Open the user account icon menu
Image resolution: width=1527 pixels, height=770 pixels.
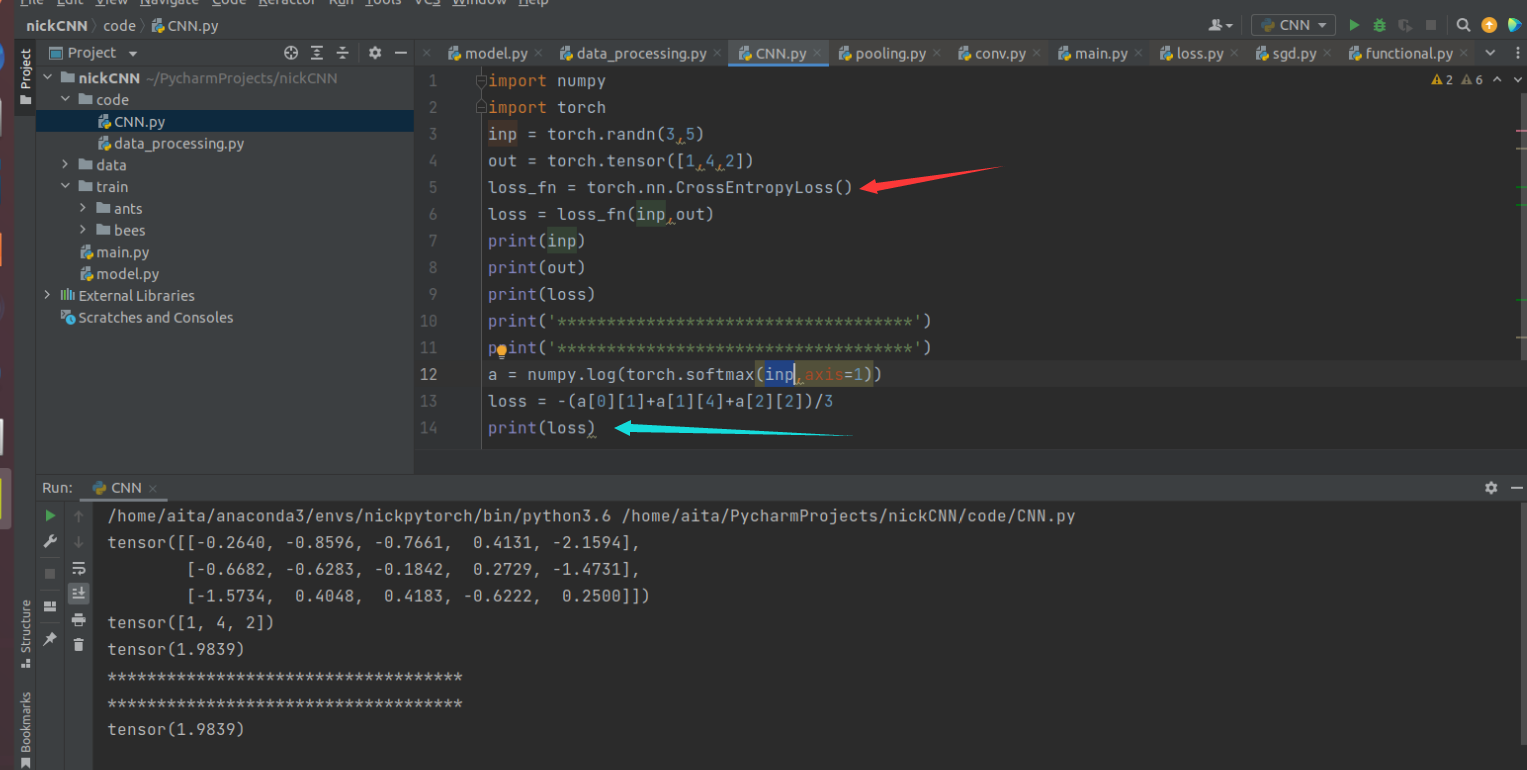click(1220, 25)
